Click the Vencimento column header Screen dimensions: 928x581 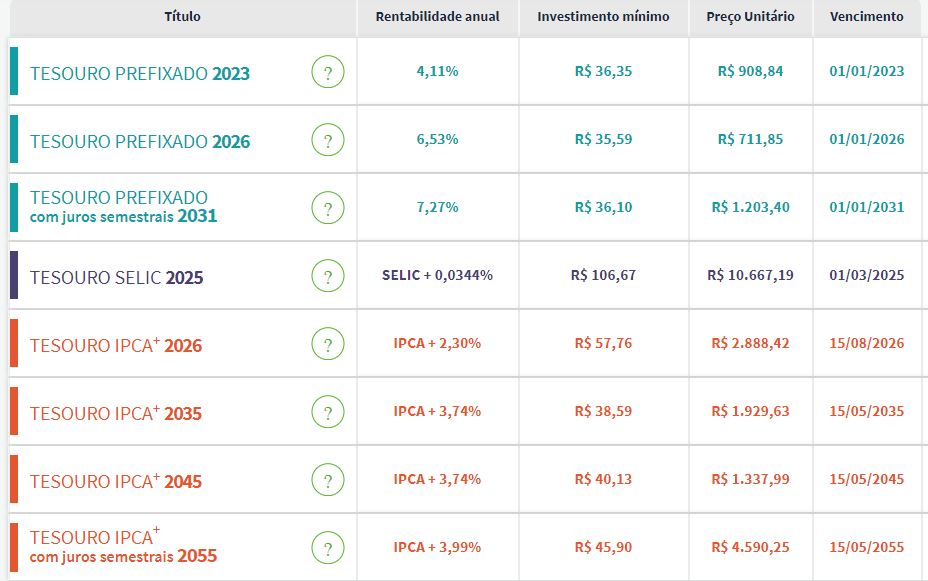866,17
